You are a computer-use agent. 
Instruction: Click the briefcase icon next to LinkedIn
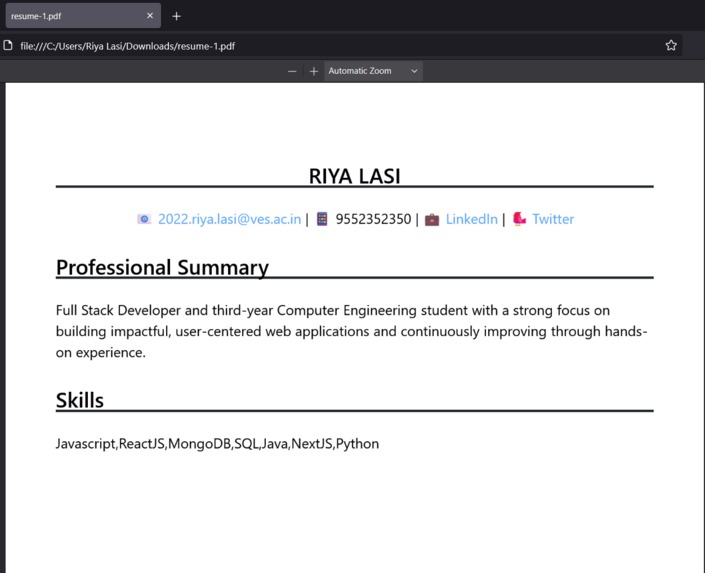tap(432, 219)
